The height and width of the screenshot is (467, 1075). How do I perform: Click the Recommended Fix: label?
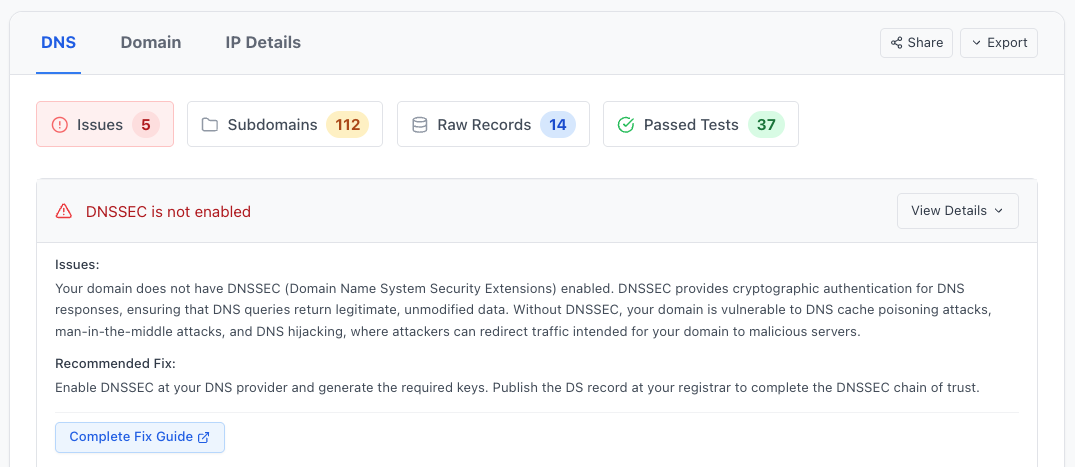116,363
